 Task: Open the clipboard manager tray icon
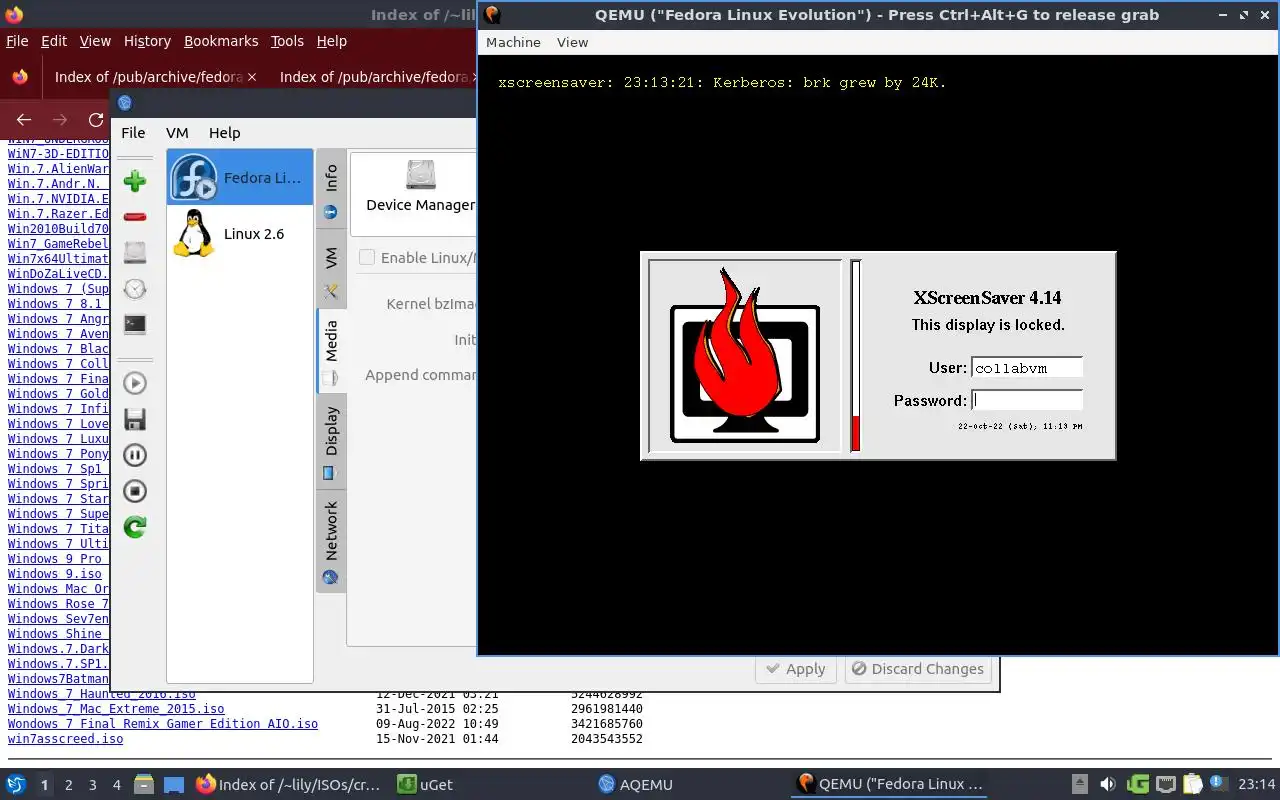pyautogui.click(x=1193, y=785)
